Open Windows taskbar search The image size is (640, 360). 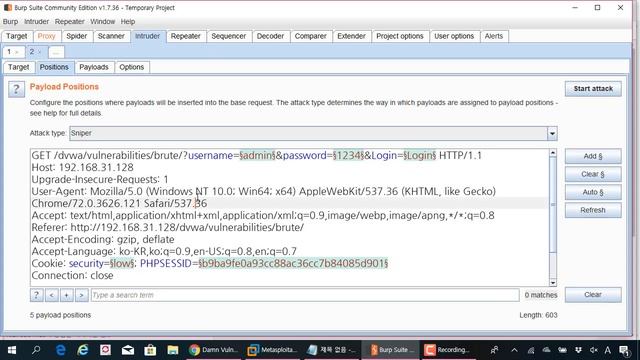pos(36,350)
